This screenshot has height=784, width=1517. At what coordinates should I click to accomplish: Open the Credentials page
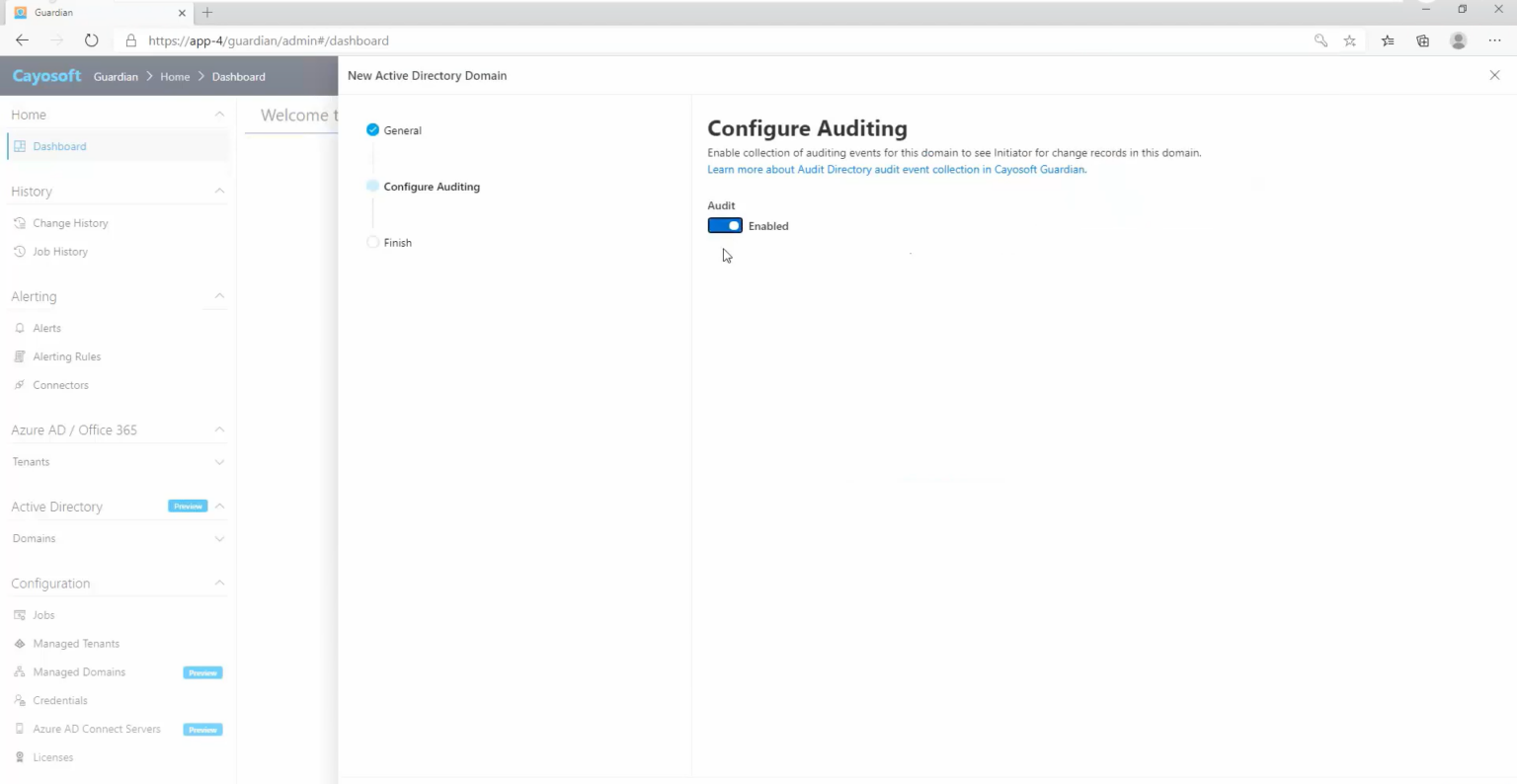coord(59,699)
